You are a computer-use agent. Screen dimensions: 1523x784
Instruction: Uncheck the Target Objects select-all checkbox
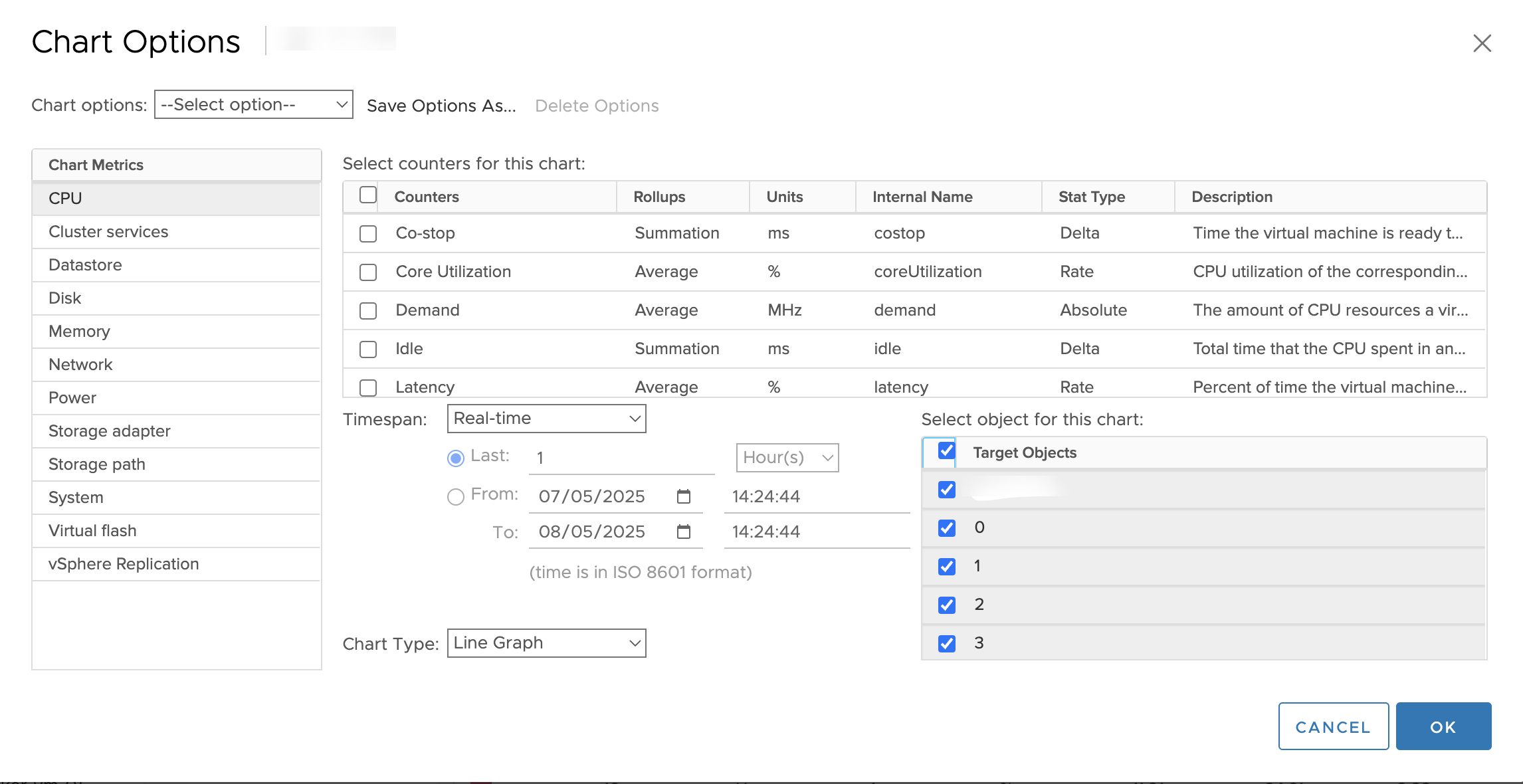[946, 450]
